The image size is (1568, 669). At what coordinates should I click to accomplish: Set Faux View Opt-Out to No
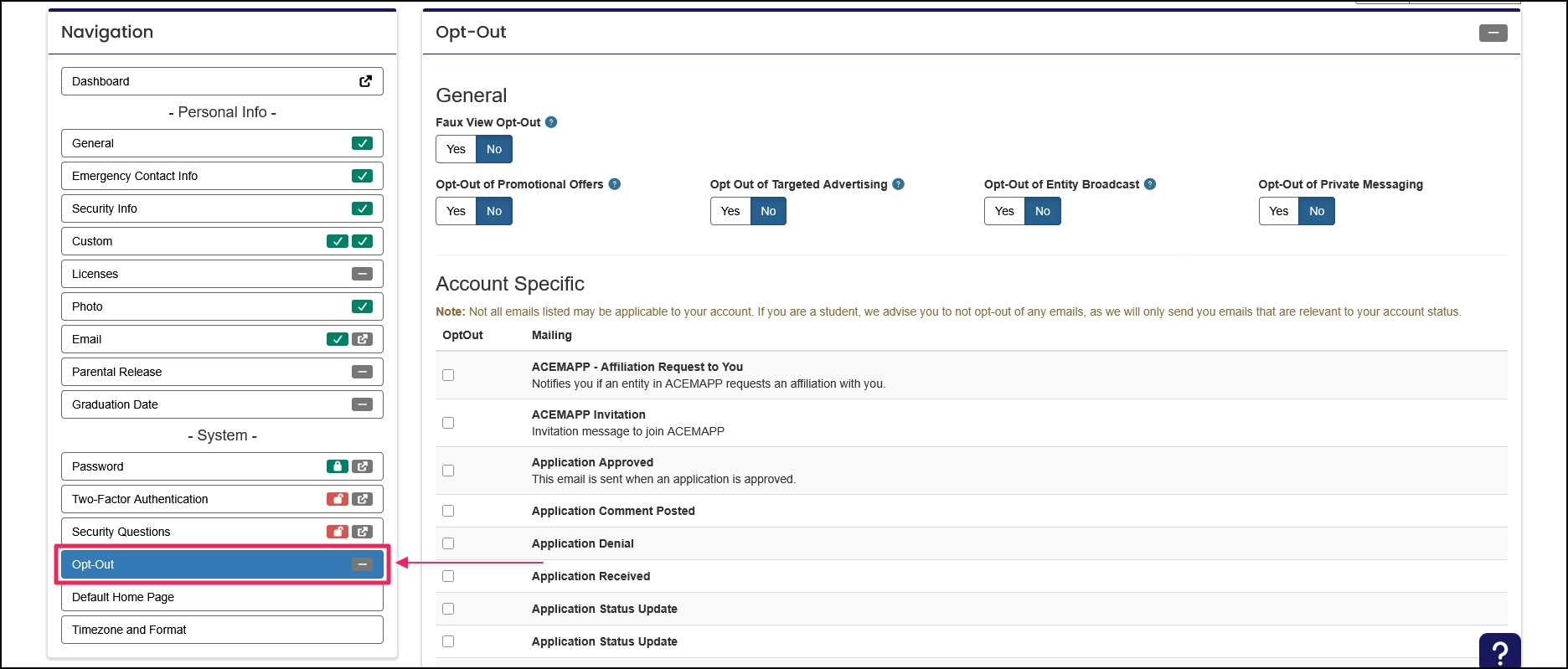click(x=494, y=149)
